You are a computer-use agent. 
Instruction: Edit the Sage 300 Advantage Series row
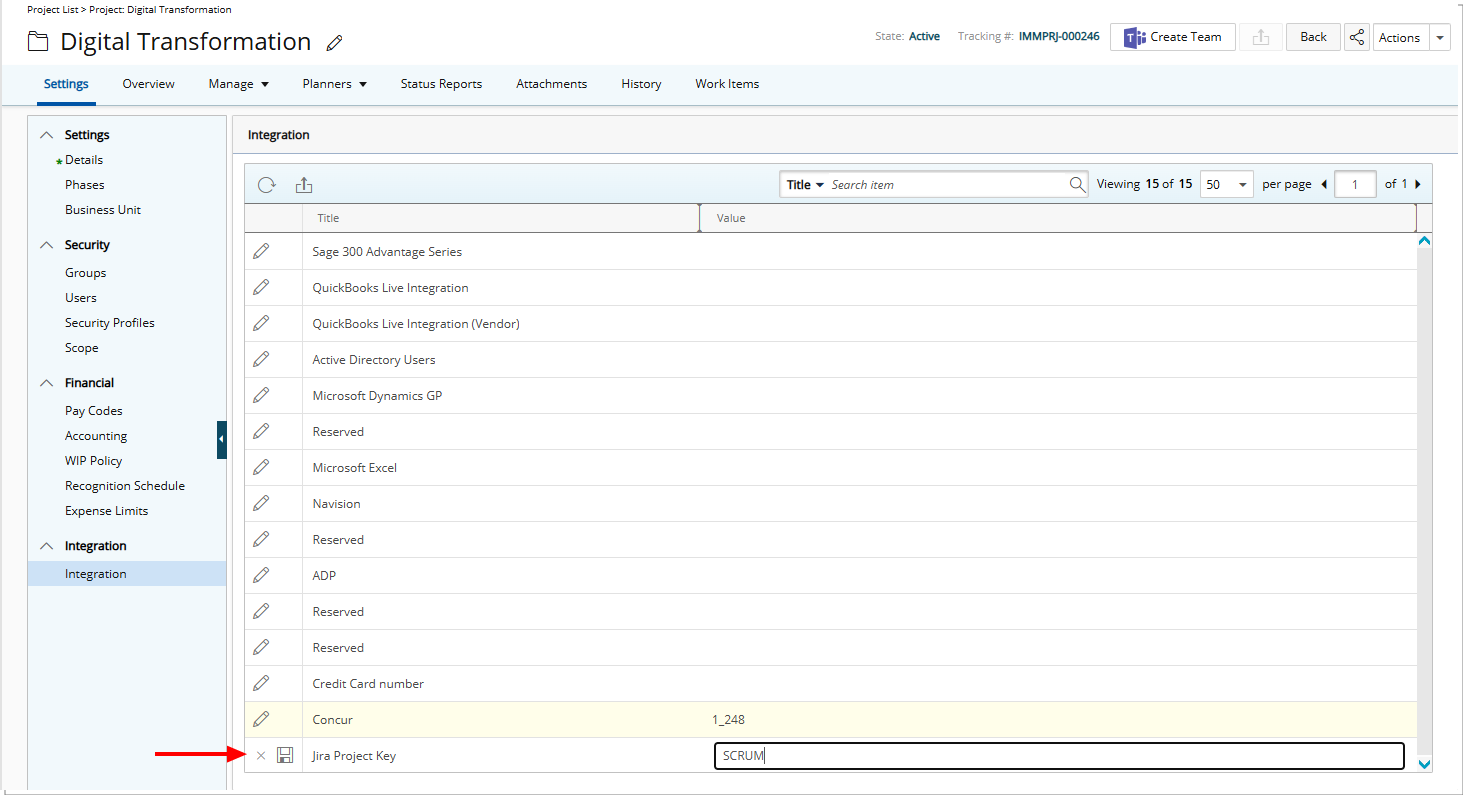point(261,251)
